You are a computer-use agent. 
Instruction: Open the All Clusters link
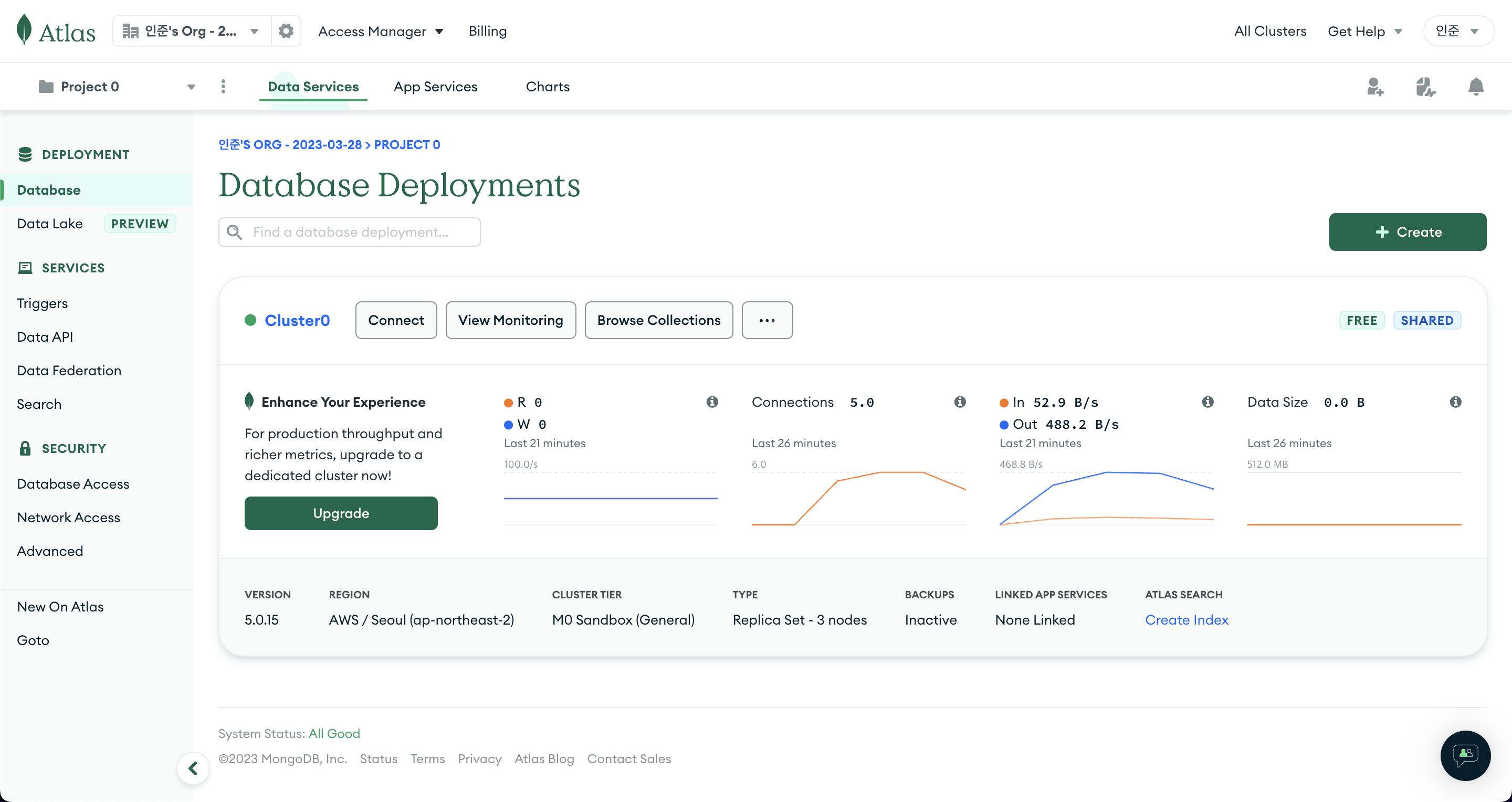pos(1270,31)
